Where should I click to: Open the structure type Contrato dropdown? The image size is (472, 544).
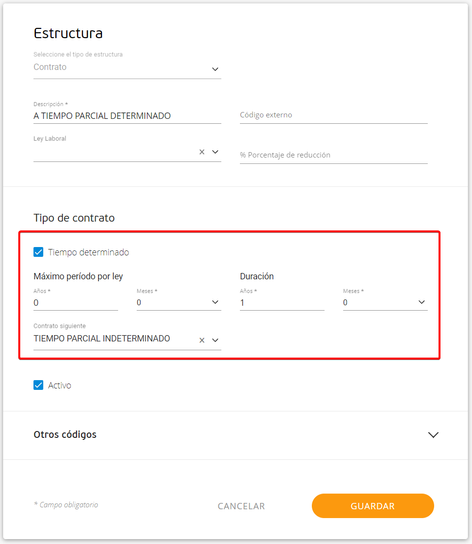tap(127, 67)
